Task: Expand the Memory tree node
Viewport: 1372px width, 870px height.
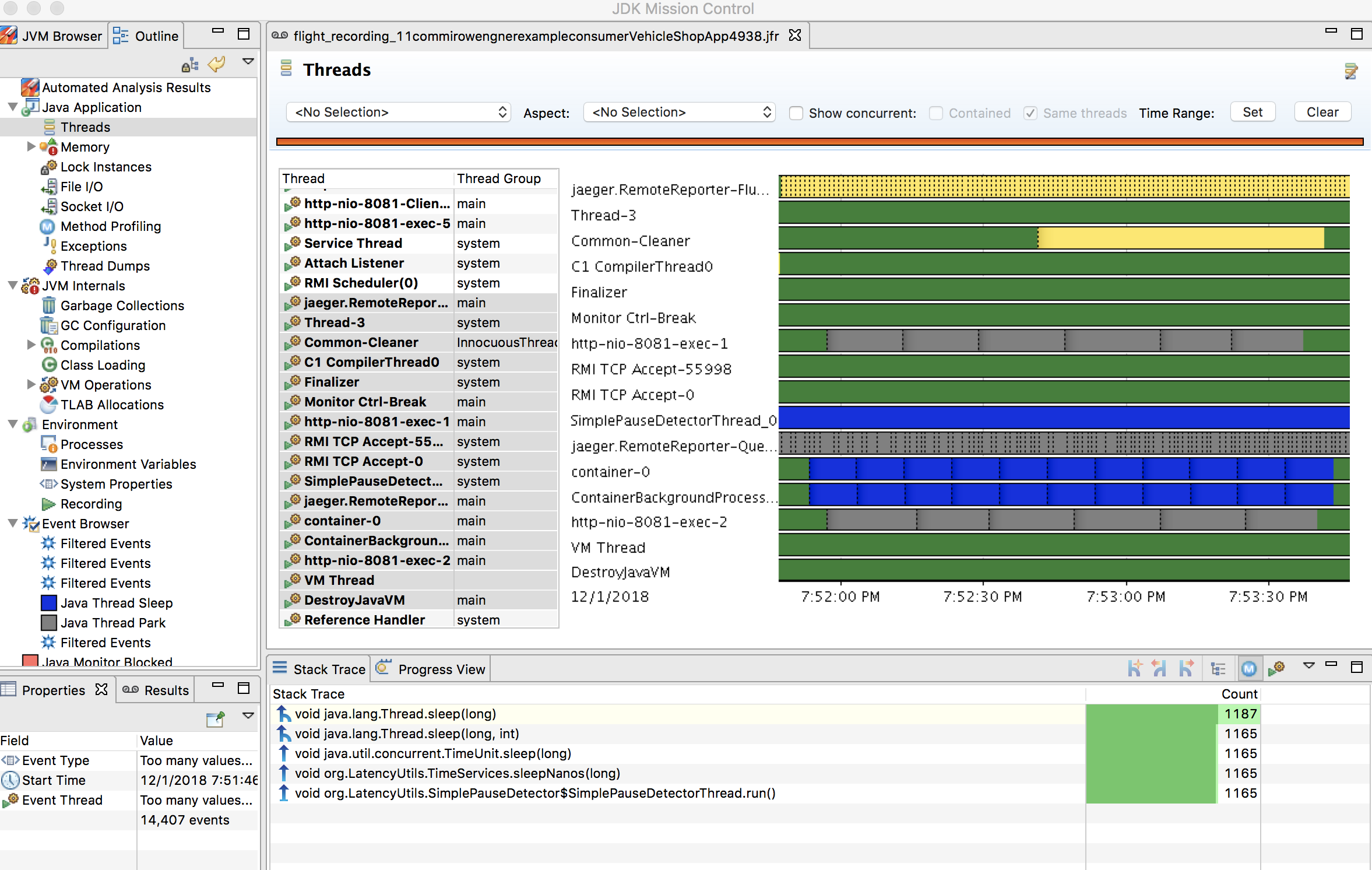Action: tap(31, 147)
